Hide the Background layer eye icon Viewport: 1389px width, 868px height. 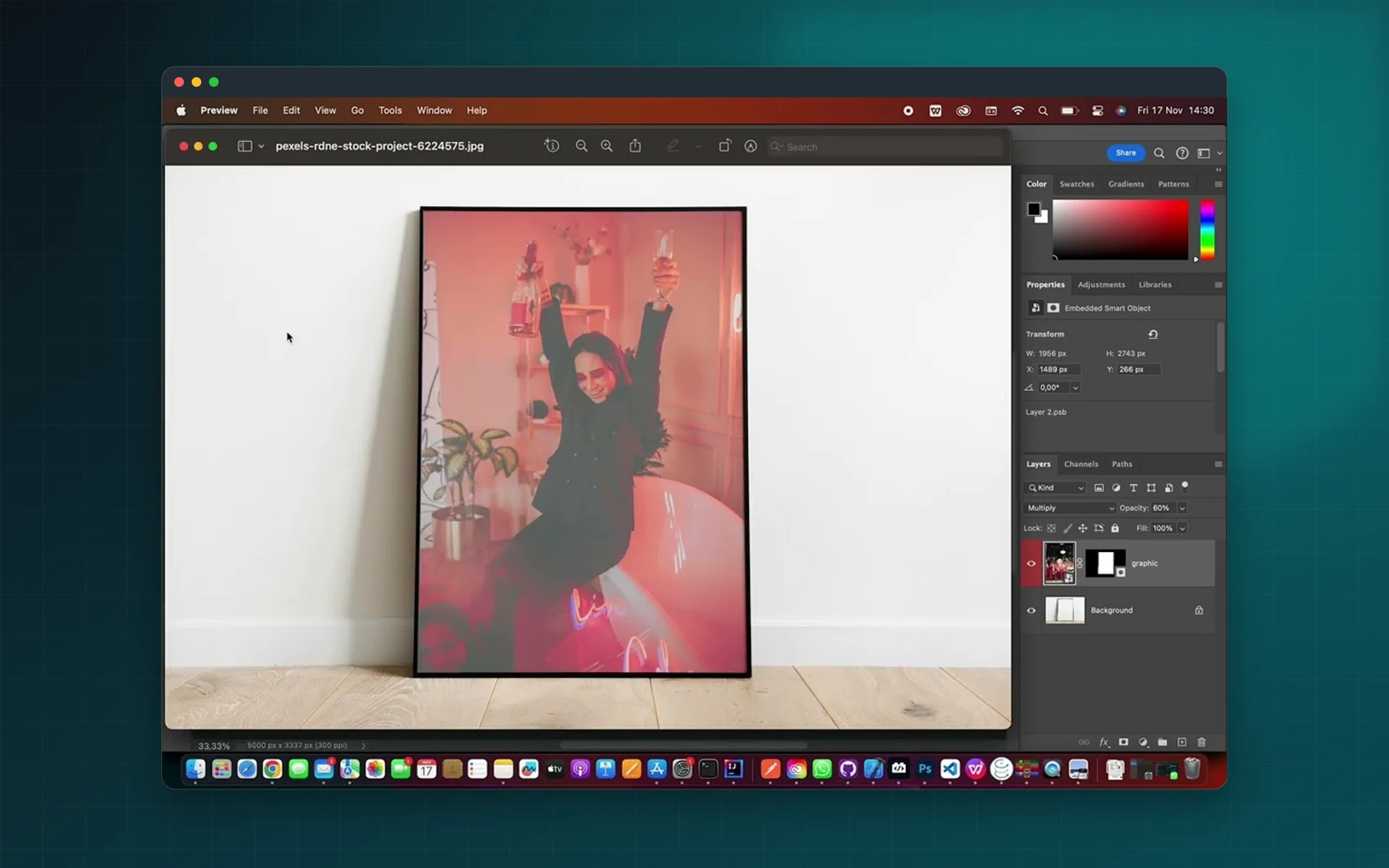(1032, 610)
